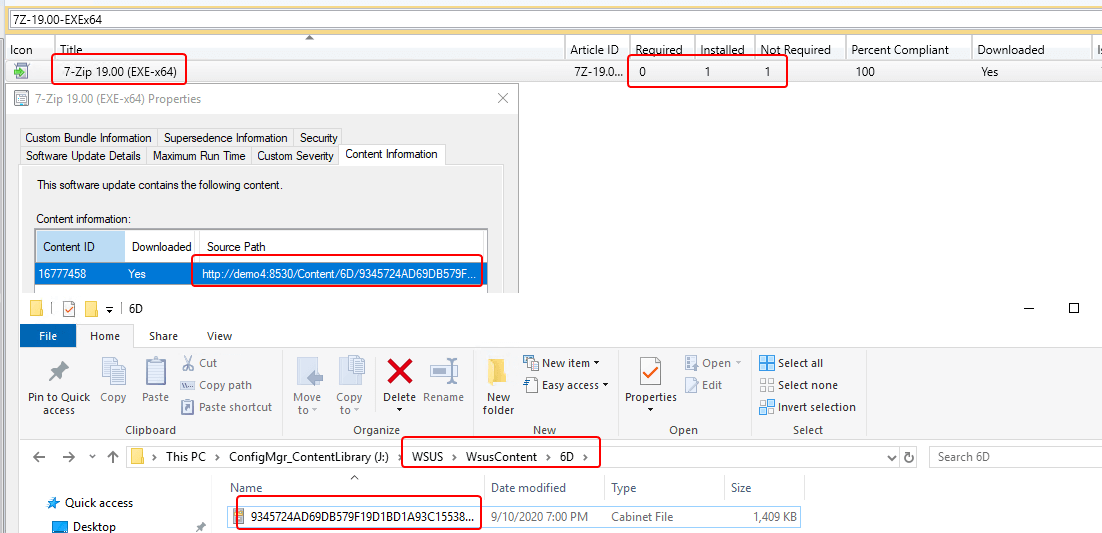Screen dimensions: 1102x533
Task: Open Software Update Details tab
Action: tap(83, 155)
